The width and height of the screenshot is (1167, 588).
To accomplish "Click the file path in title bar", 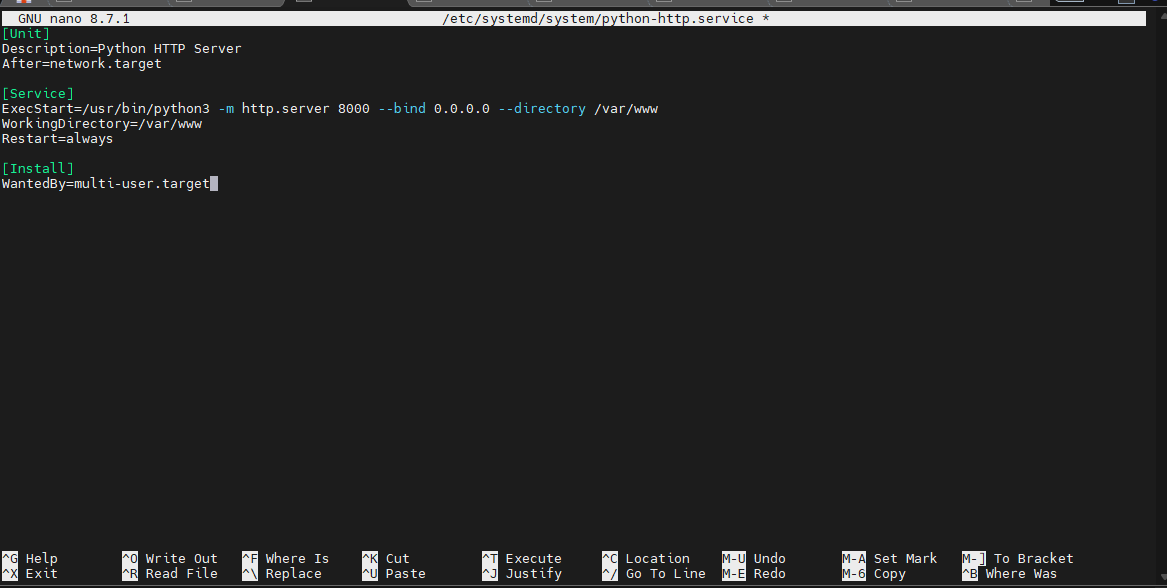I will click(598, 19).
